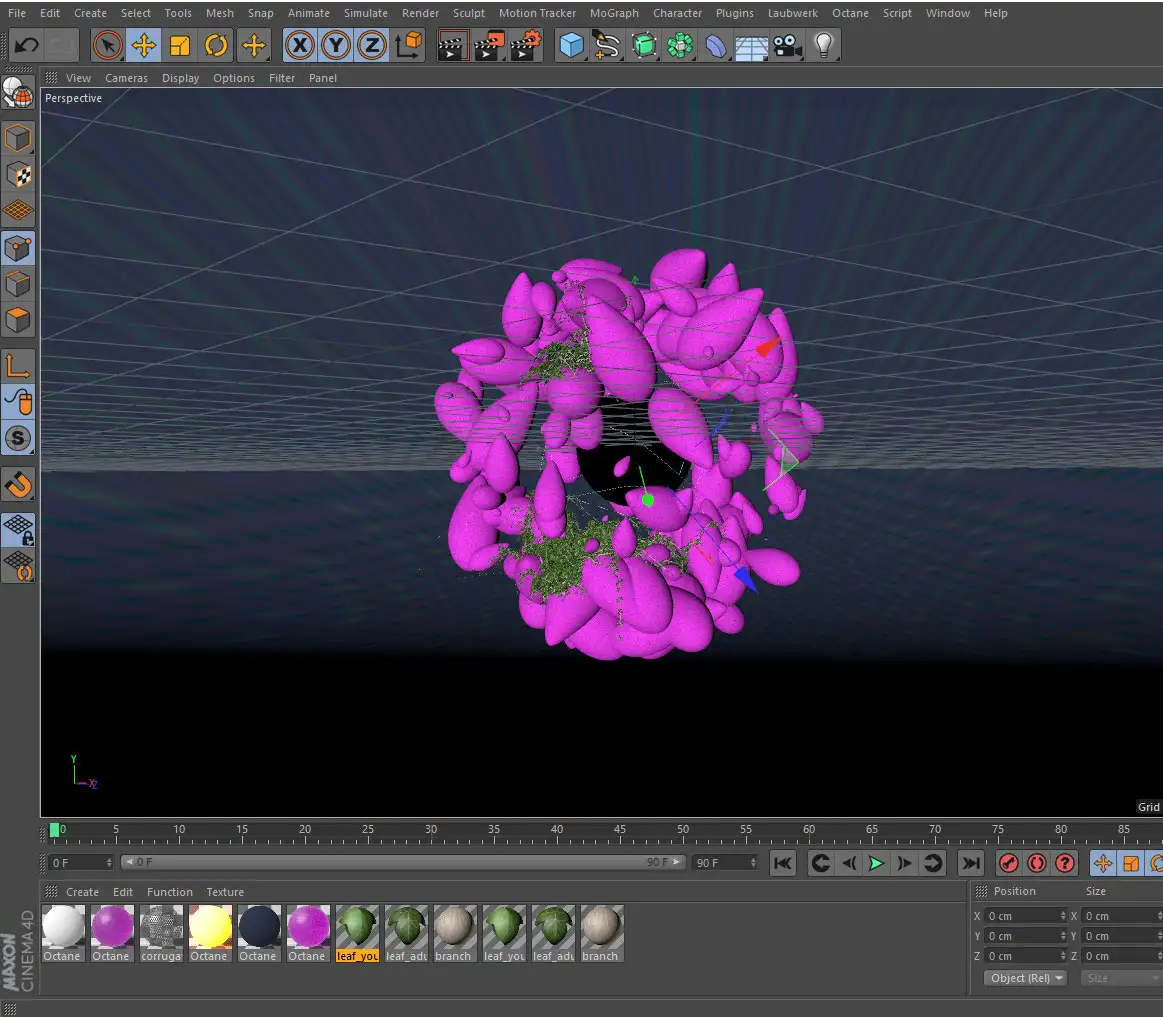Switch to Model mode cube icon
The image size is (1163, 1017).
[18, 139]
